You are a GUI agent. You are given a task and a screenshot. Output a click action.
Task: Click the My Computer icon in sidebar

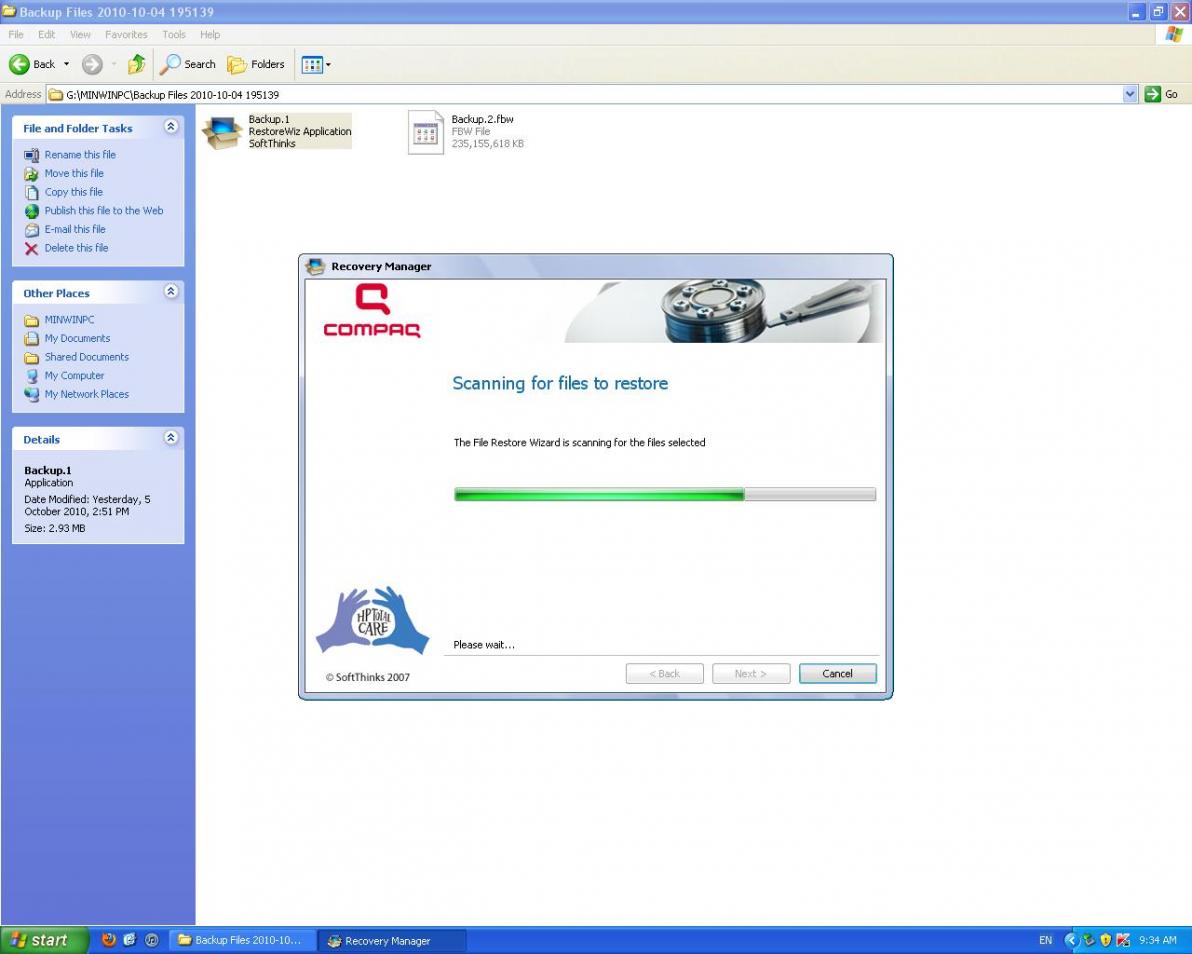point(31,376)
